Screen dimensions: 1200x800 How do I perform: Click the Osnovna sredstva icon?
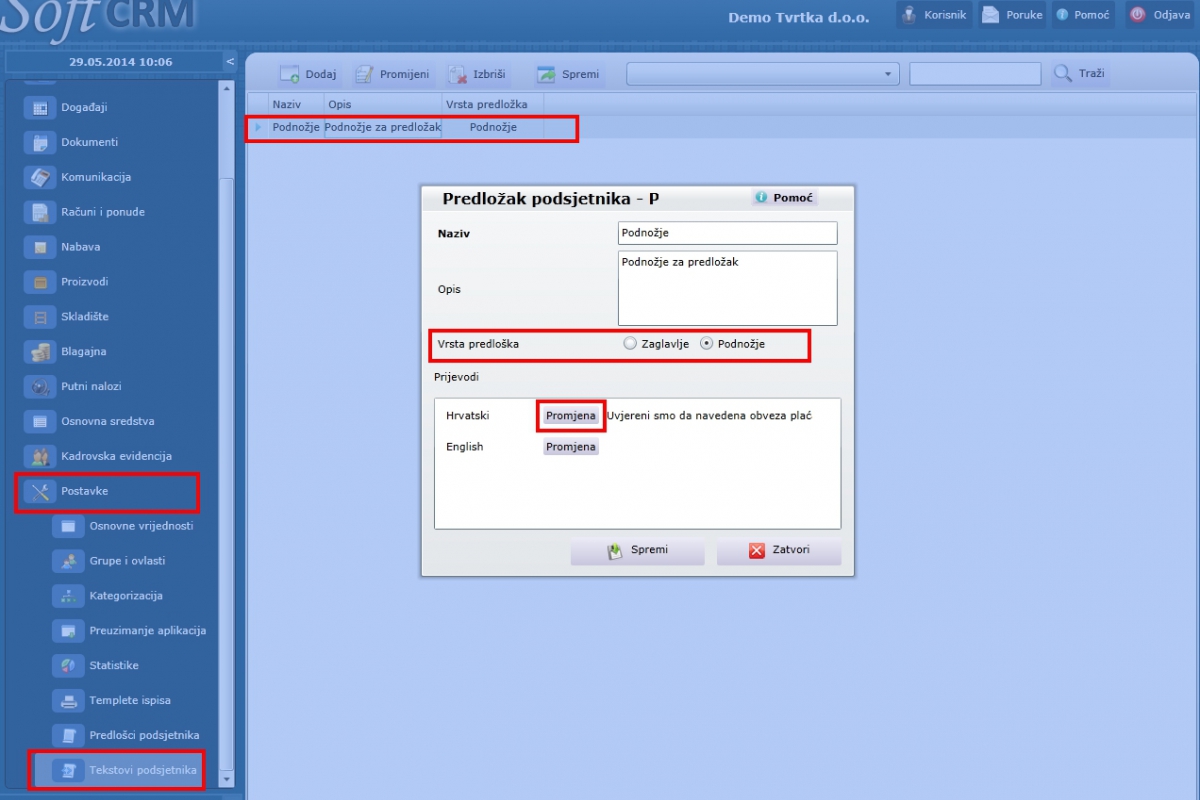coord(40,421)
